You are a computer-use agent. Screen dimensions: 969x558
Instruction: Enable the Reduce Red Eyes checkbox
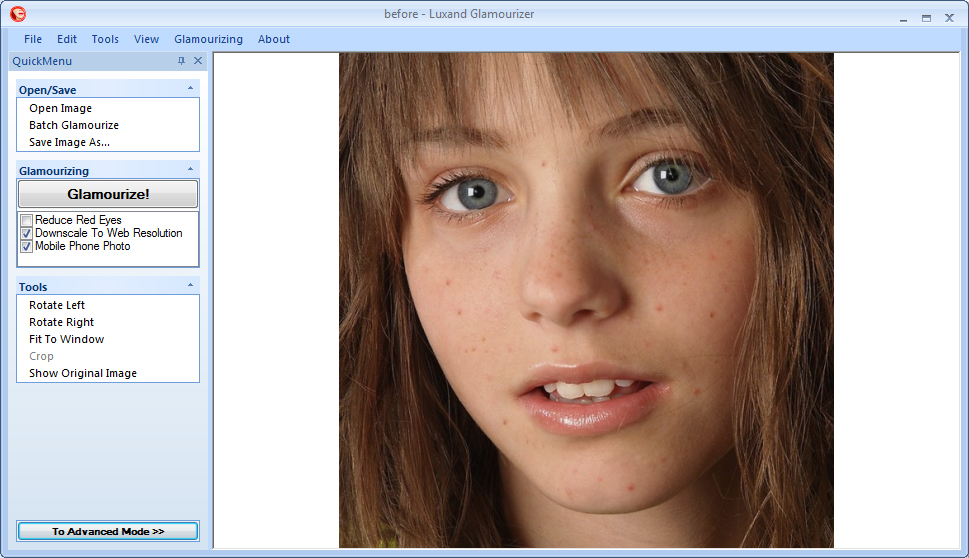pos(27,220)
